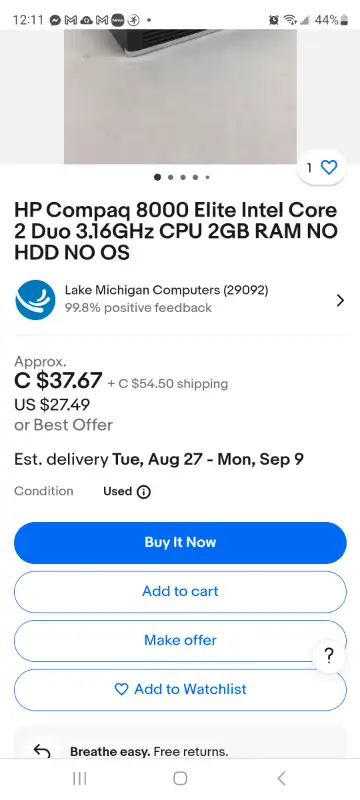Tap the shipping cost C $54.50 text
The height and width of the screenshot is (800, 360).
(x=168, y=384)
